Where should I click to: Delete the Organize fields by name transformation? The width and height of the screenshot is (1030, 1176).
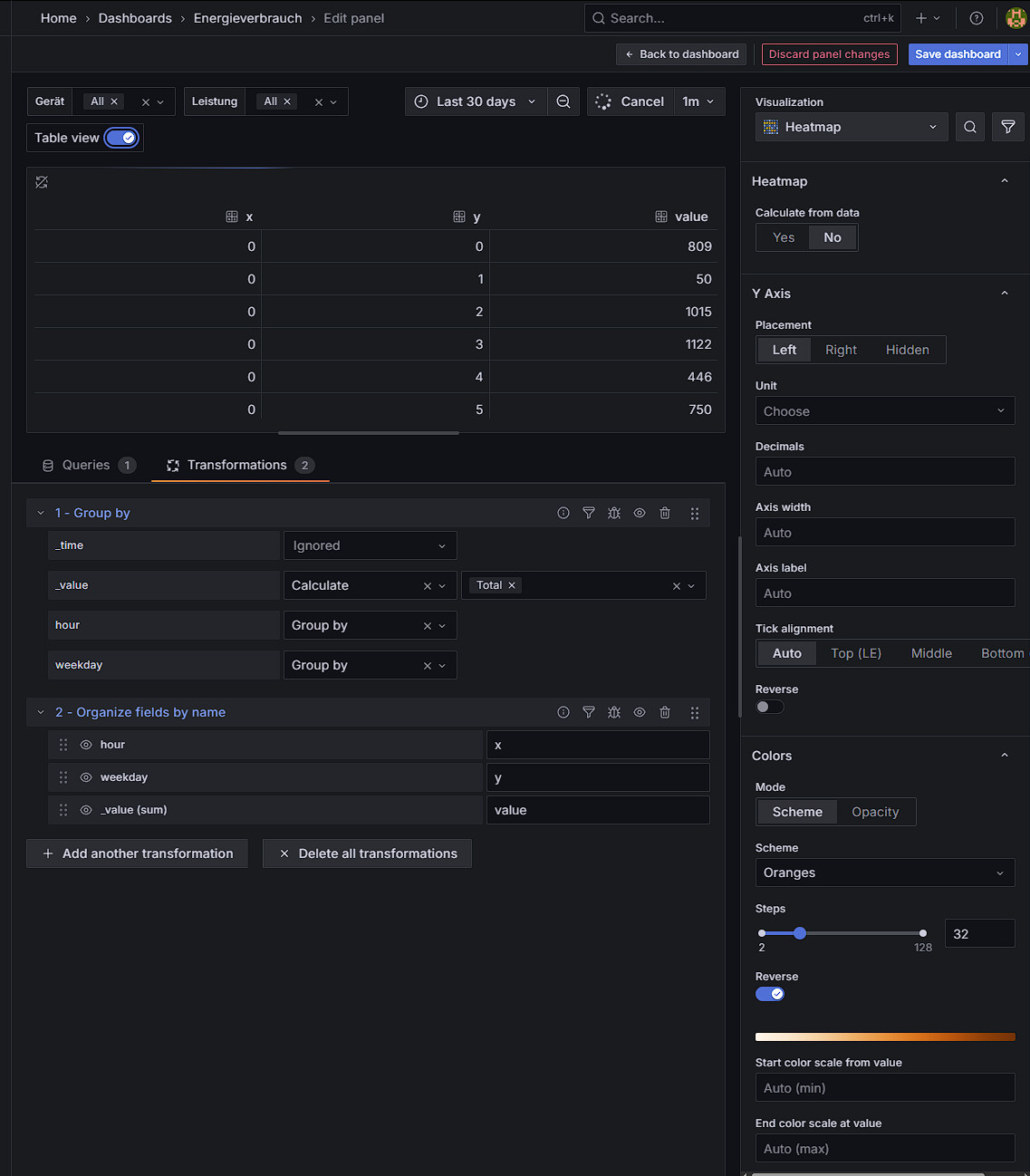[x=665, y=712]
